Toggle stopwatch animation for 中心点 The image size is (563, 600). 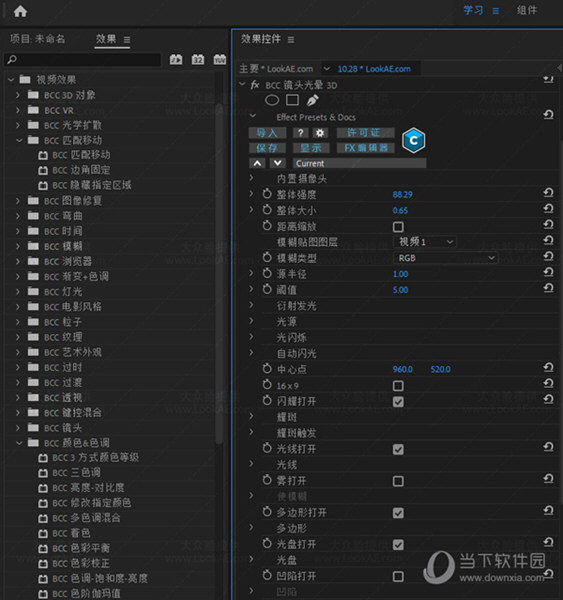267,369
